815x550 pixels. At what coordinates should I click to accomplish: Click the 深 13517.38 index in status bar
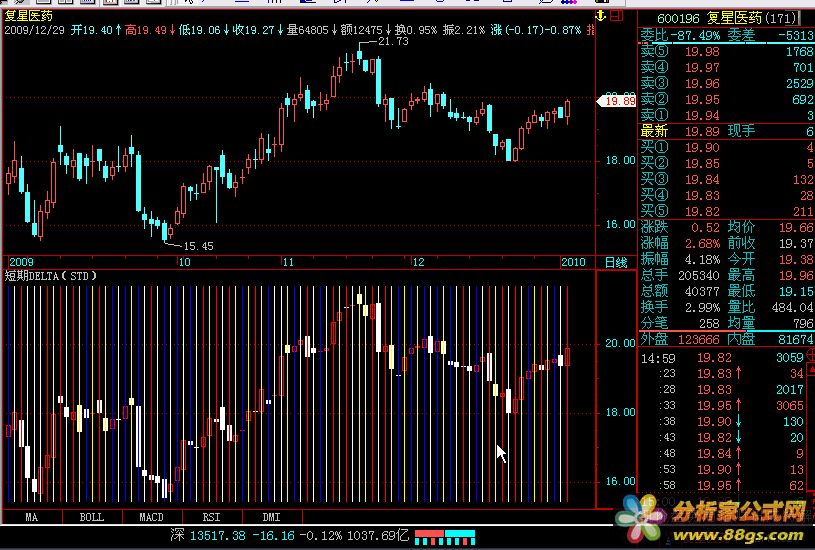click(x=209, y=535)
